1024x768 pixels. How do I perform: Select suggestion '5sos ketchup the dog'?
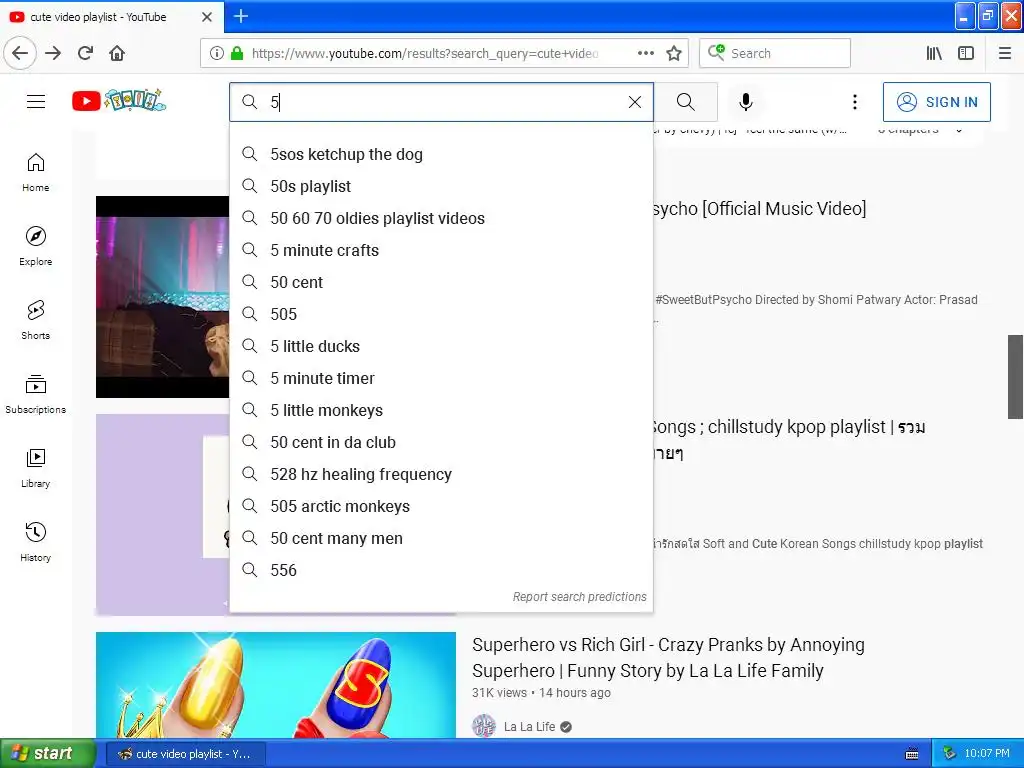(x=441, y=154)
